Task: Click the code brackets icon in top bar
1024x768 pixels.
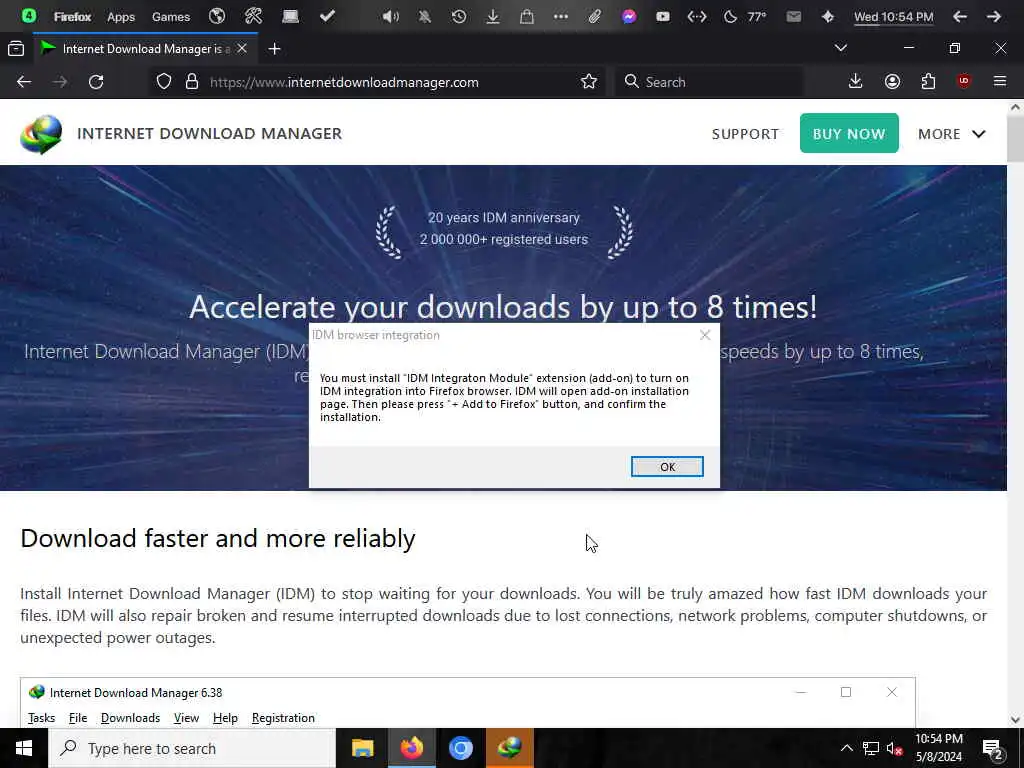Action: click(x=697, y=16)
